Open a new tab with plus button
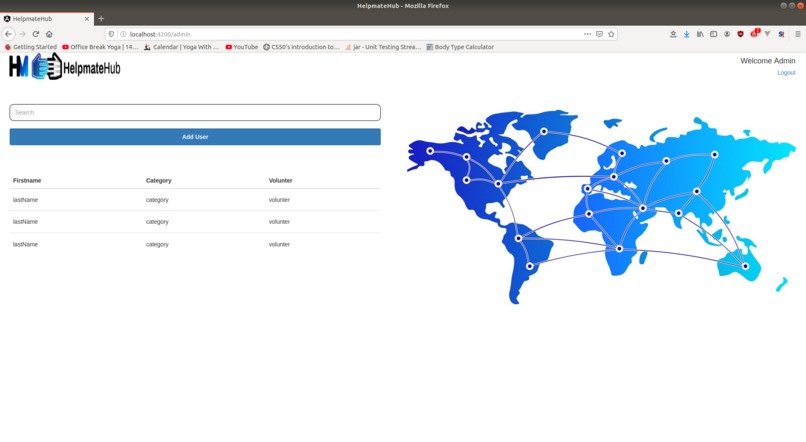This screenshot has width=806, height=442. pyautogui.click(x=101, y=19)
